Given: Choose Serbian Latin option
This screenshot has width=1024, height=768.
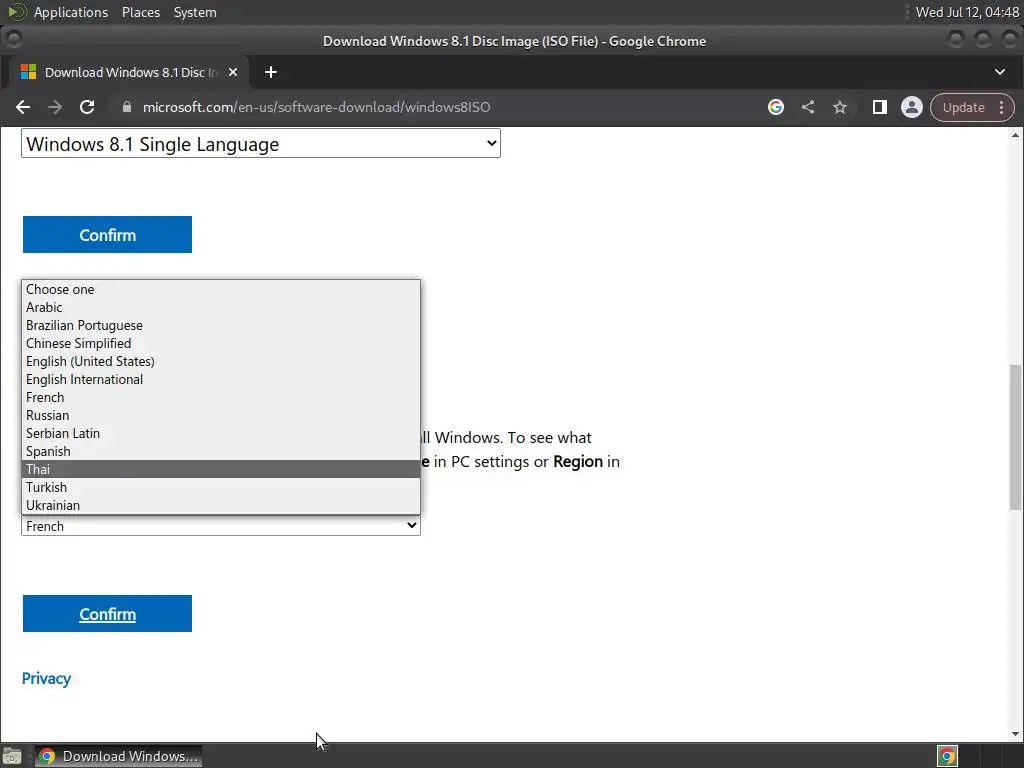Looking at the screenshot, I should point(221,434).
